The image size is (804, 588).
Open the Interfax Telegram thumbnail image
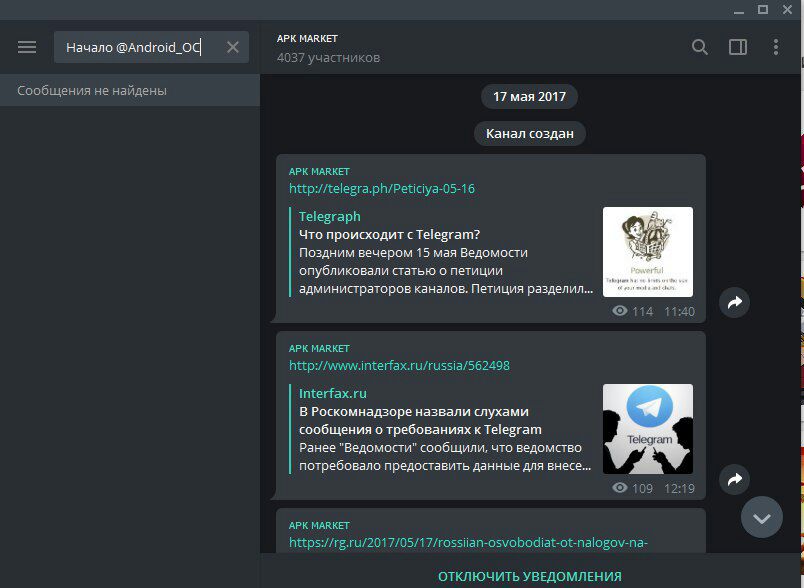pyautogui.click(x=648, y=429)
